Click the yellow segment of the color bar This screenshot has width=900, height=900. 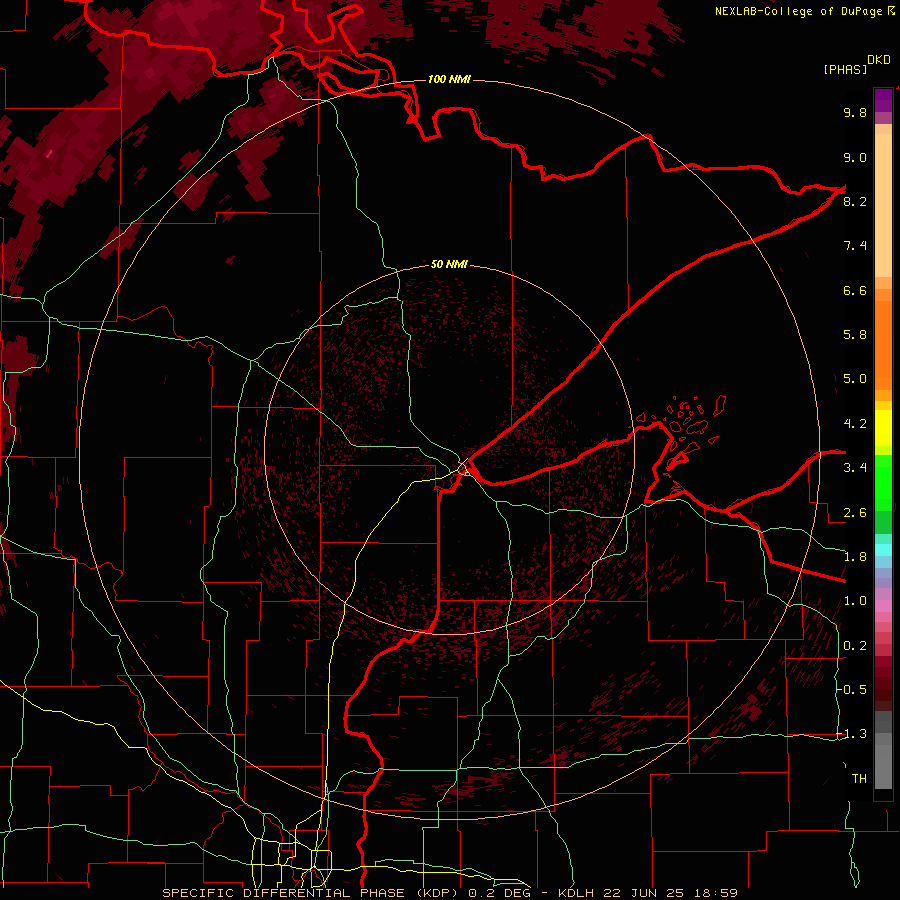tap(883, 428)
